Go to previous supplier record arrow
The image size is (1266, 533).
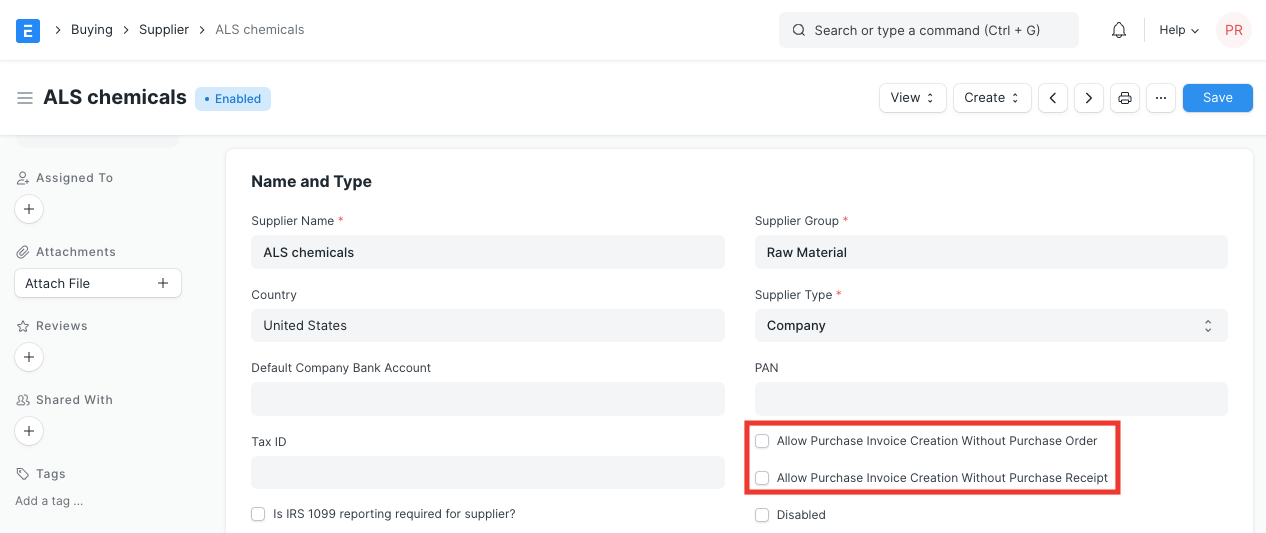point(1052,98)
